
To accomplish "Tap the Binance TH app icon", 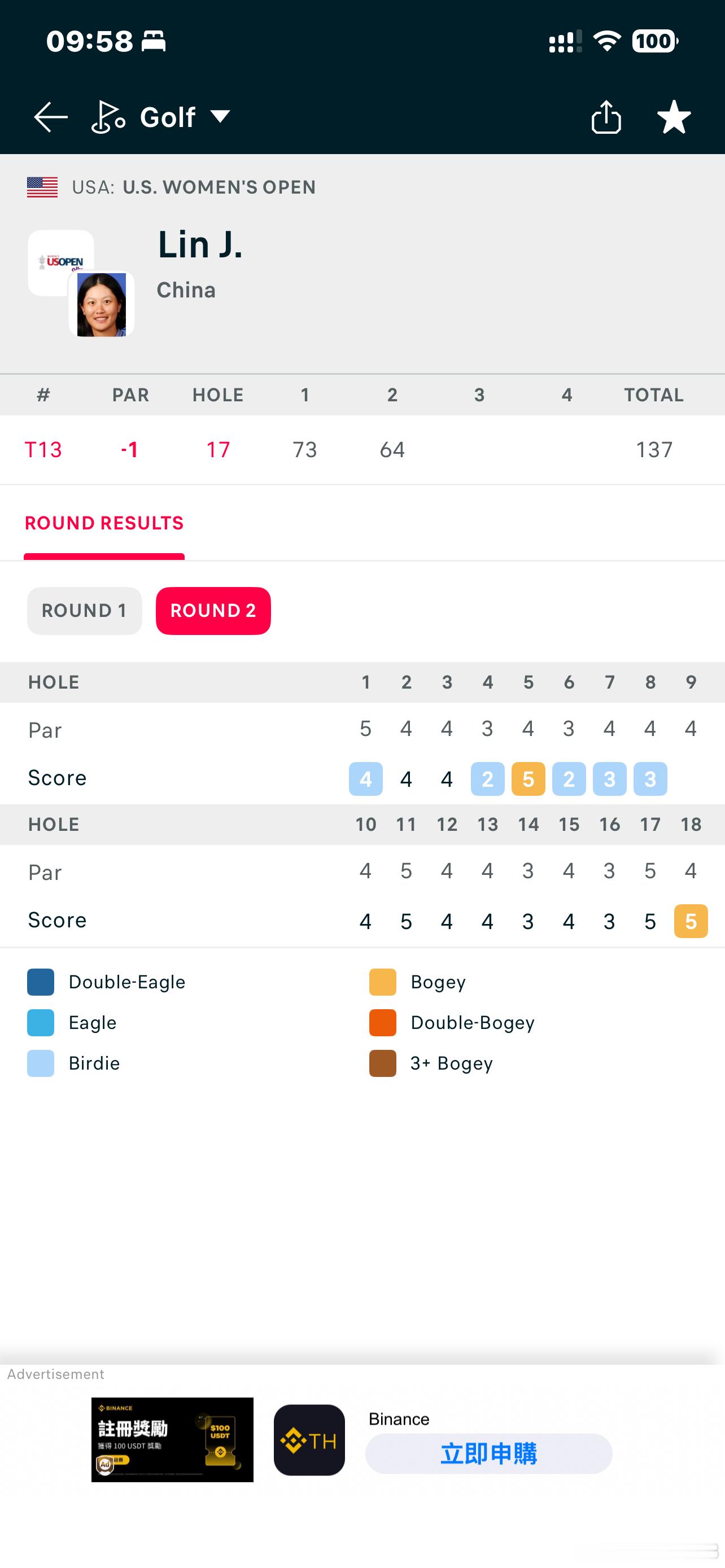I will [x=309, y=1440].
